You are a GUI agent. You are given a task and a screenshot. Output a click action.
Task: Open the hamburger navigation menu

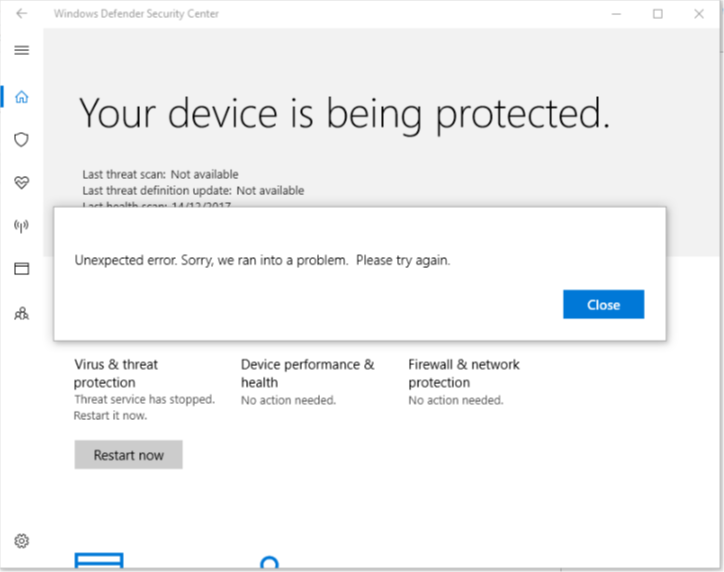(x=22, y=50)
